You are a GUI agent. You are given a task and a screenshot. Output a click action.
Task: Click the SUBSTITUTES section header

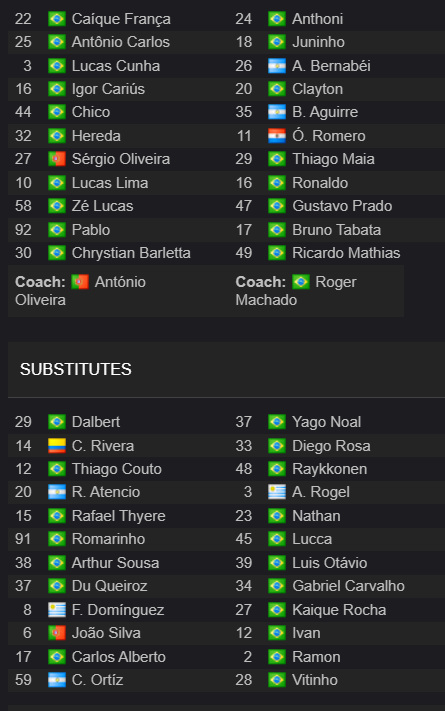click(76, 369)
